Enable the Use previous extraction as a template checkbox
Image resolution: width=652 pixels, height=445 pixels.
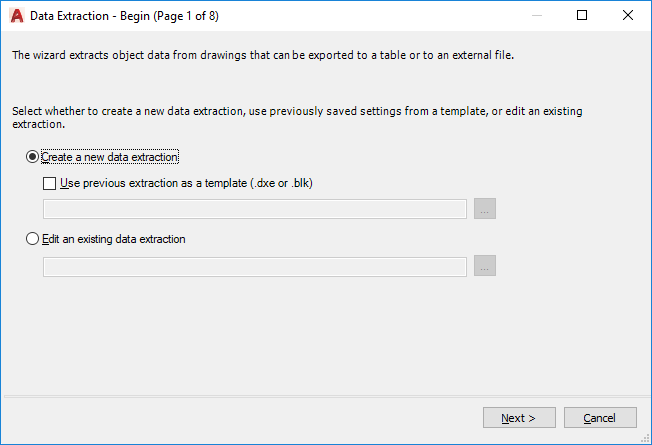pyautogui.click(x=50, y=184)
